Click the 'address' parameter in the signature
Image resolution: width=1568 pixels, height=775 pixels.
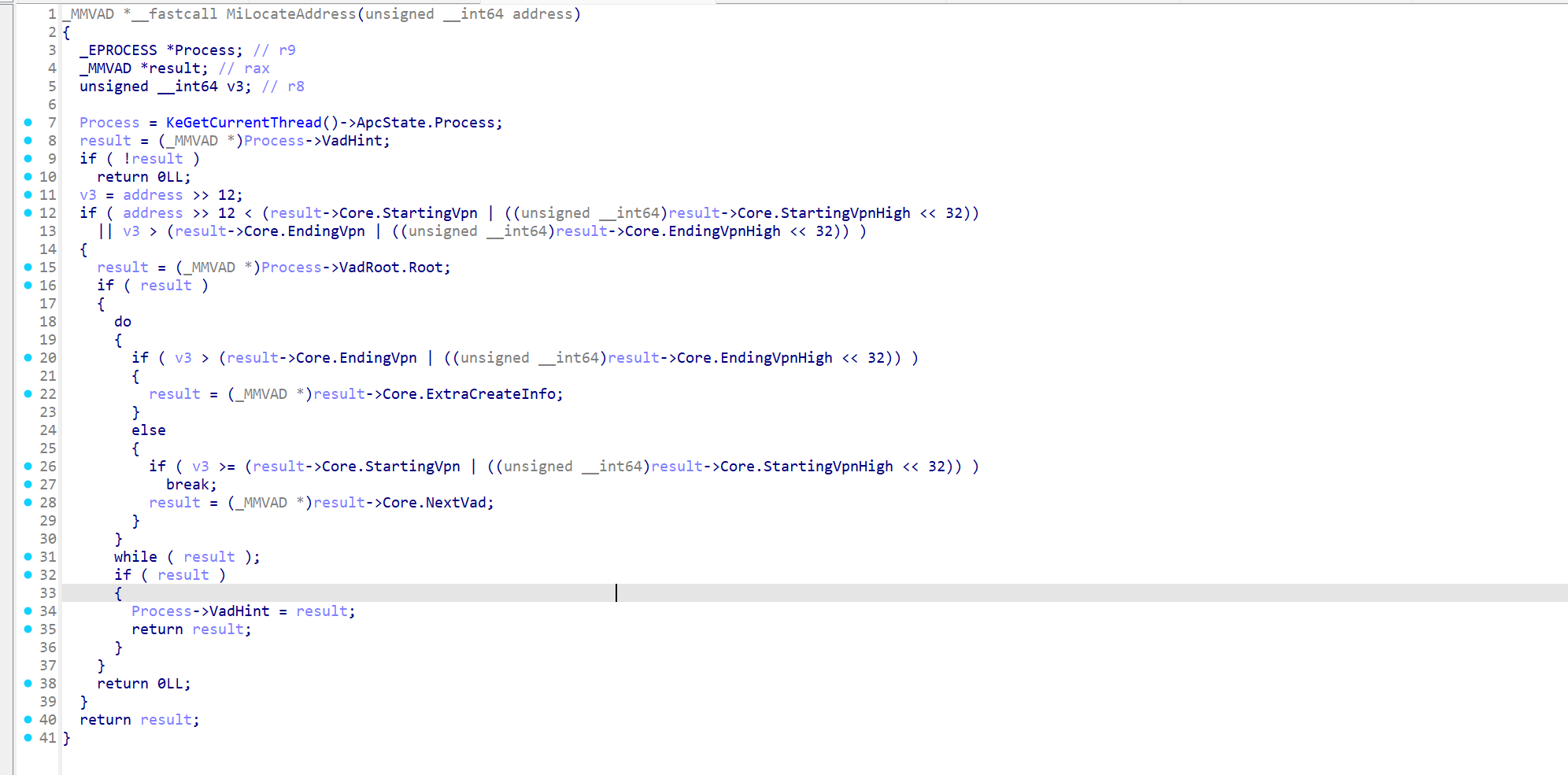tap(542, 14)
